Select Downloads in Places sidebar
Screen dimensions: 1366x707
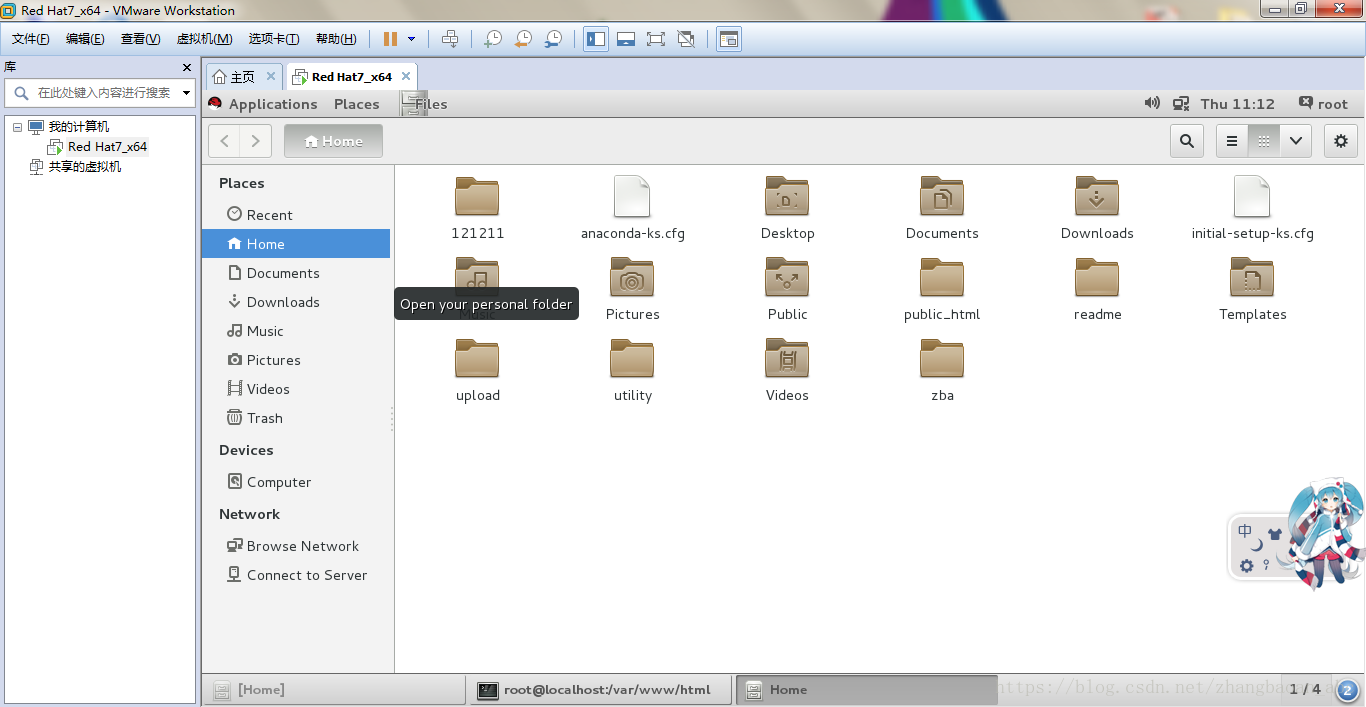pyautogui.click(x=296, y=302)
